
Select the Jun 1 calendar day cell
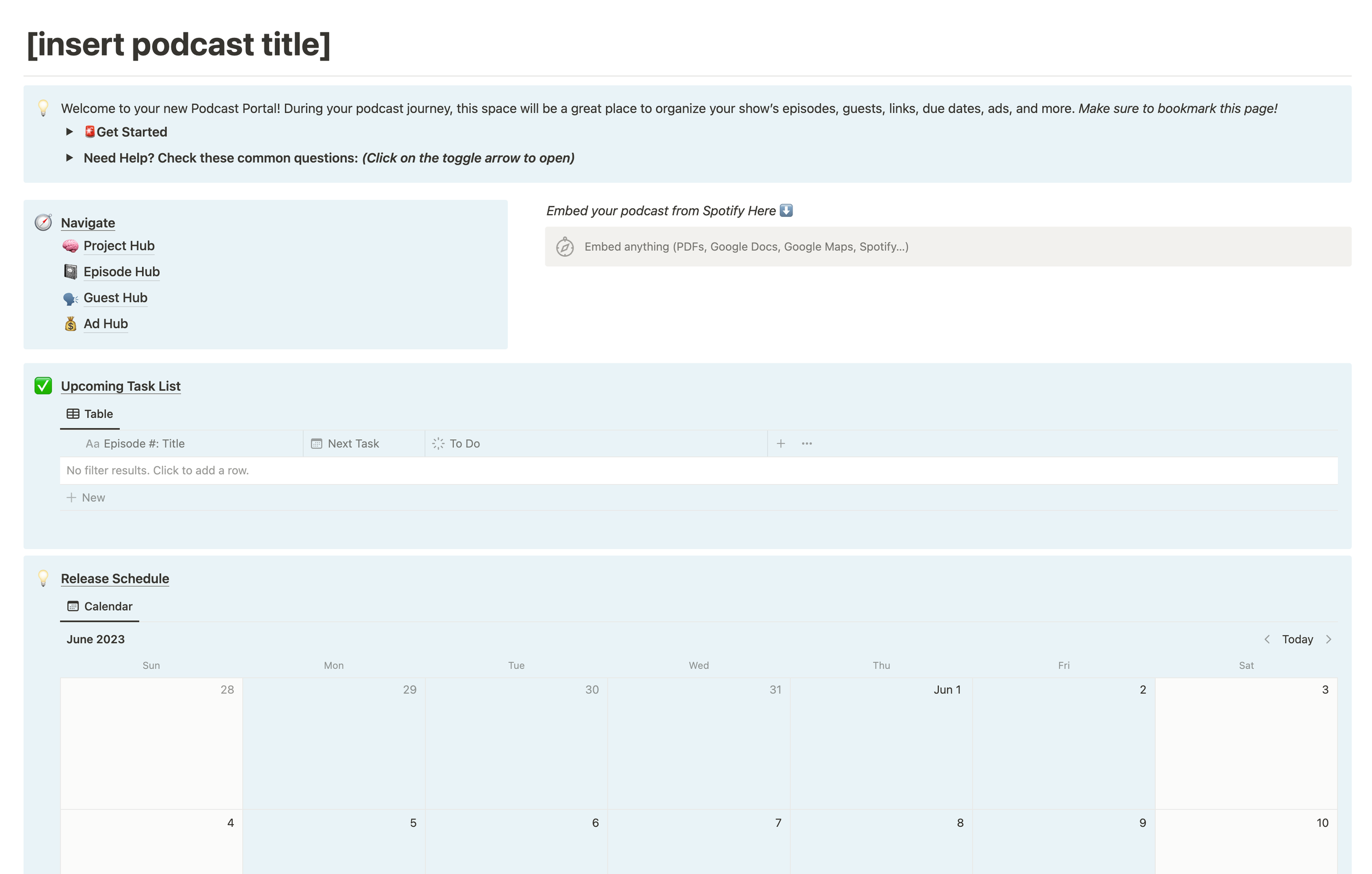[x=881, y=743]
